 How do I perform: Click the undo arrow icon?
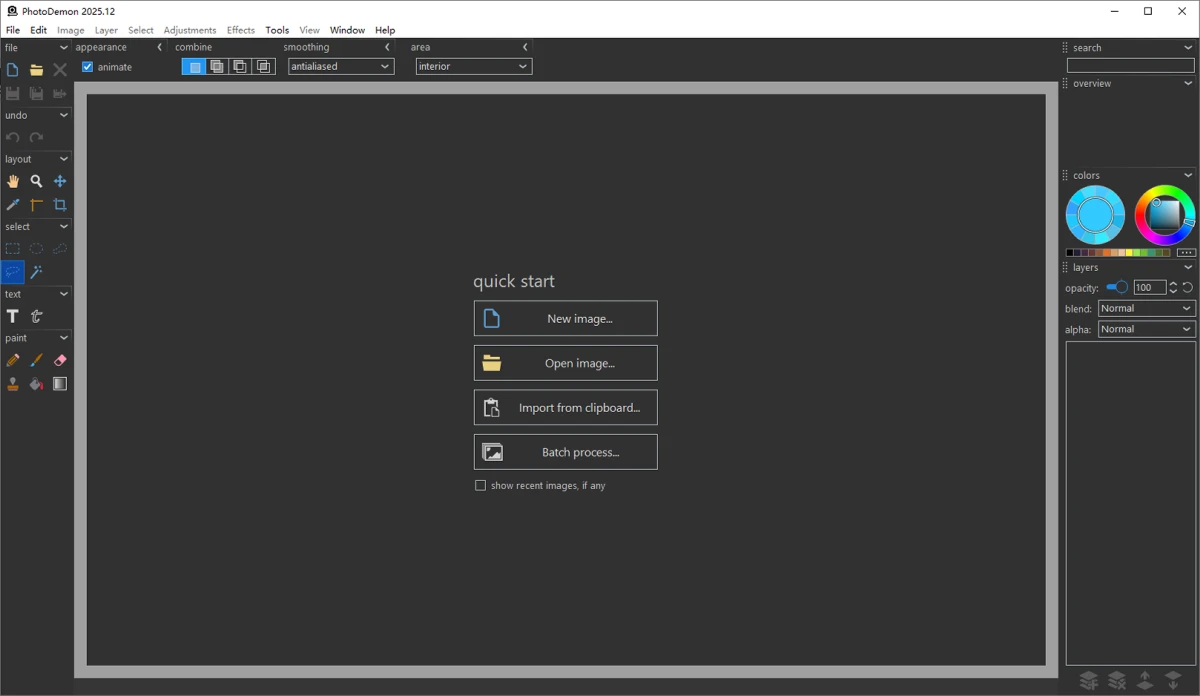(12, 138)
